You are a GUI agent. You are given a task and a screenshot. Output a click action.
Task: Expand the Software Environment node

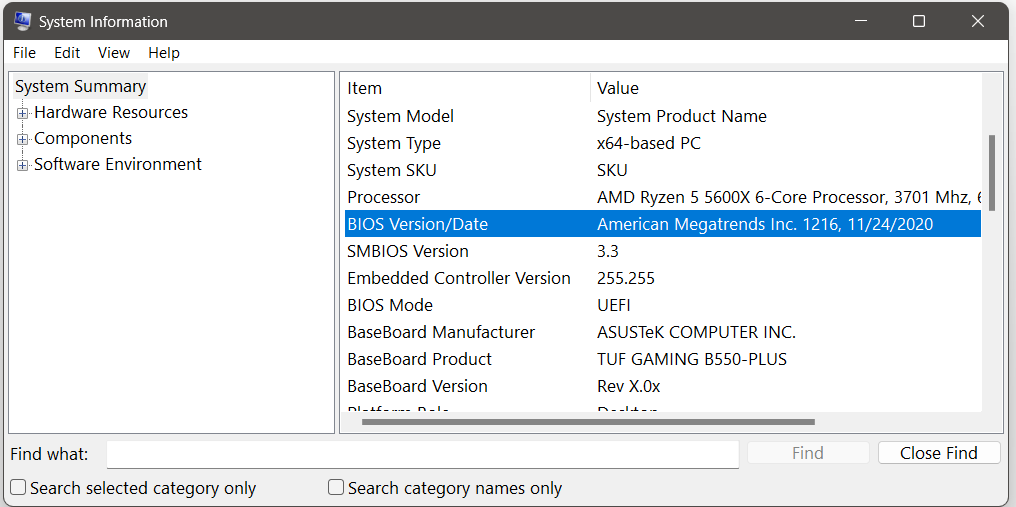click(23, 165)
